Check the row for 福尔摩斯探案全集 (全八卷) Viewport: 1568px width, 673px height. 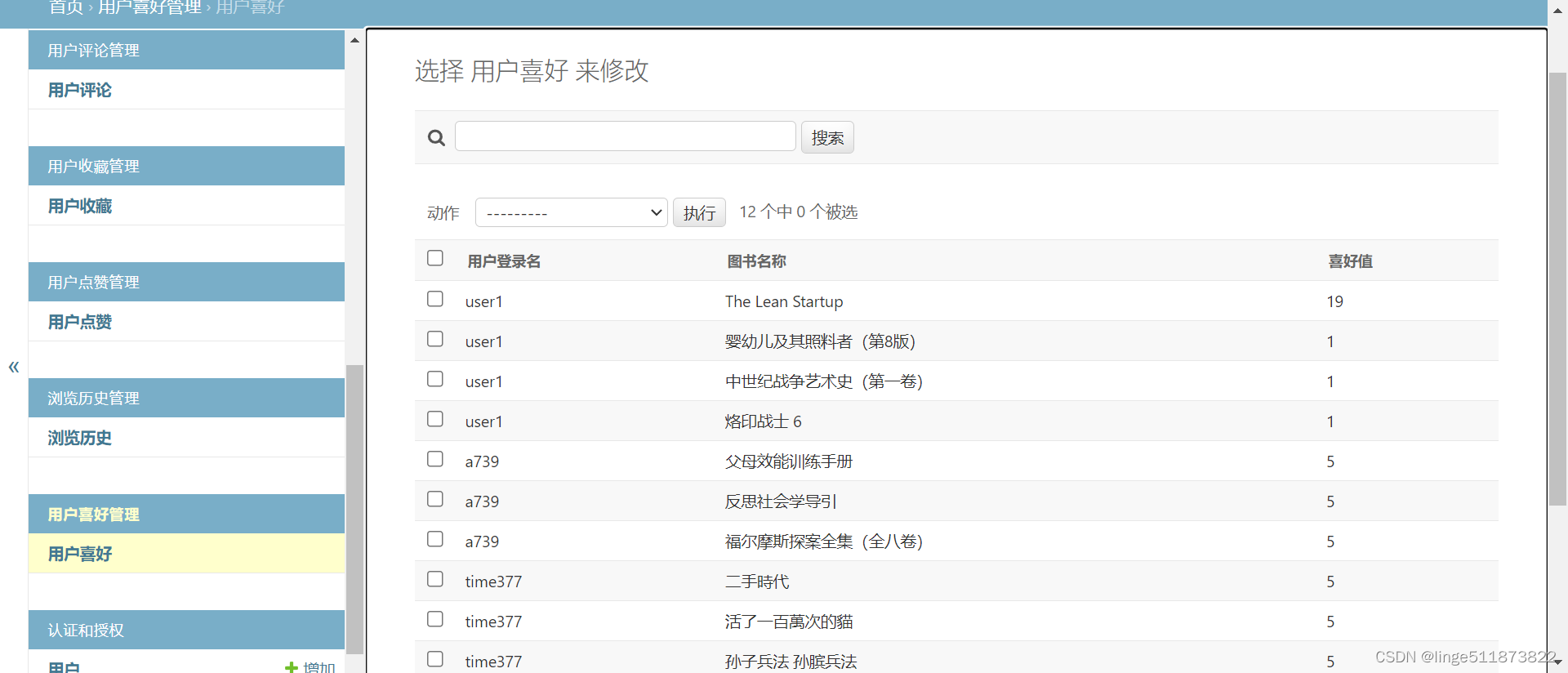click(x=435, y=539)
